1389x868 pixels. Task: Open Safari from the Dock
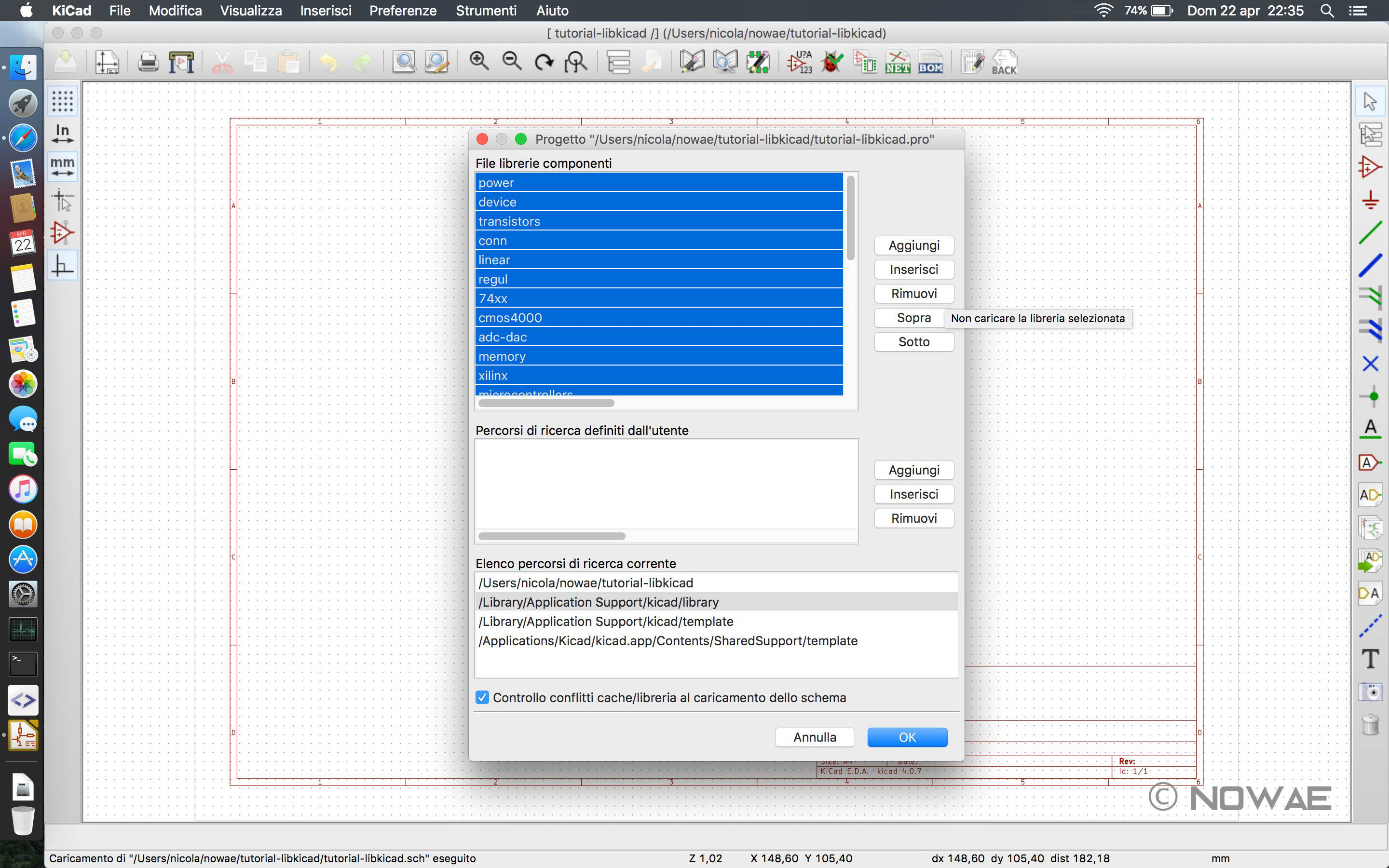[23, 138]
